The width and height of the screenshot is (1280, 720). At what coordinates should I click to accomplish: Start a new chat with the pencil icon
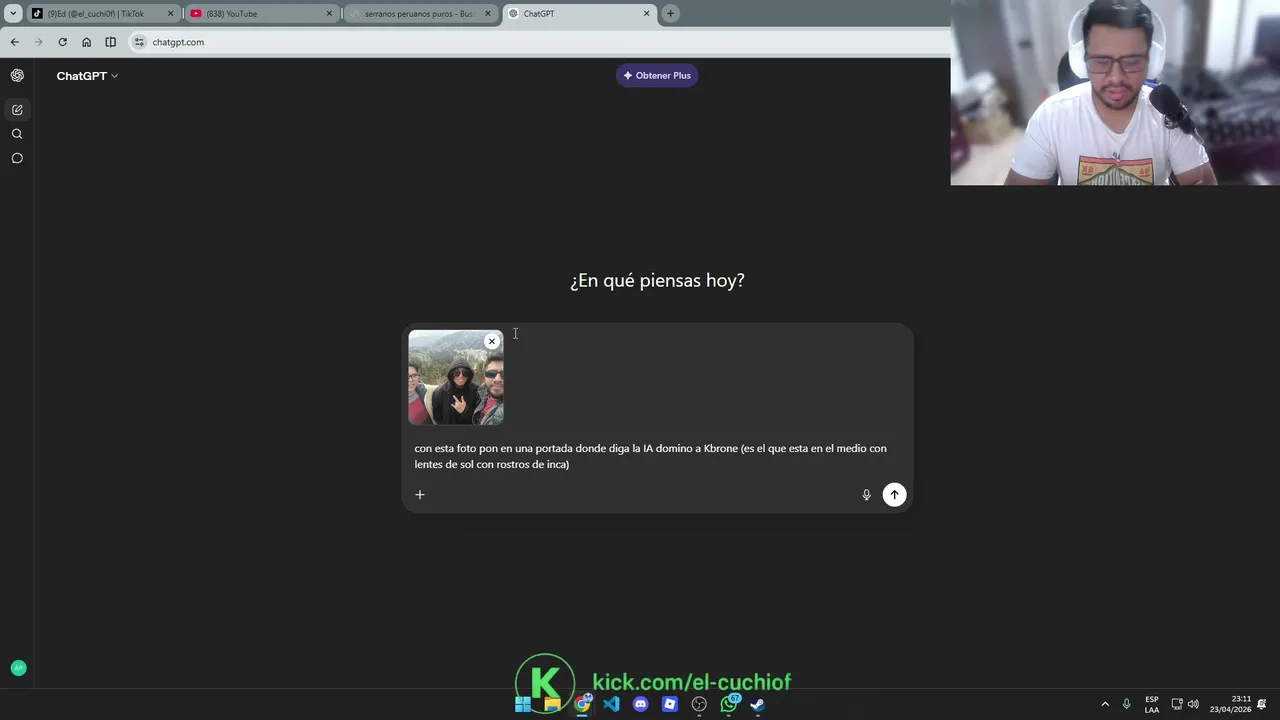tap(17, 110)
